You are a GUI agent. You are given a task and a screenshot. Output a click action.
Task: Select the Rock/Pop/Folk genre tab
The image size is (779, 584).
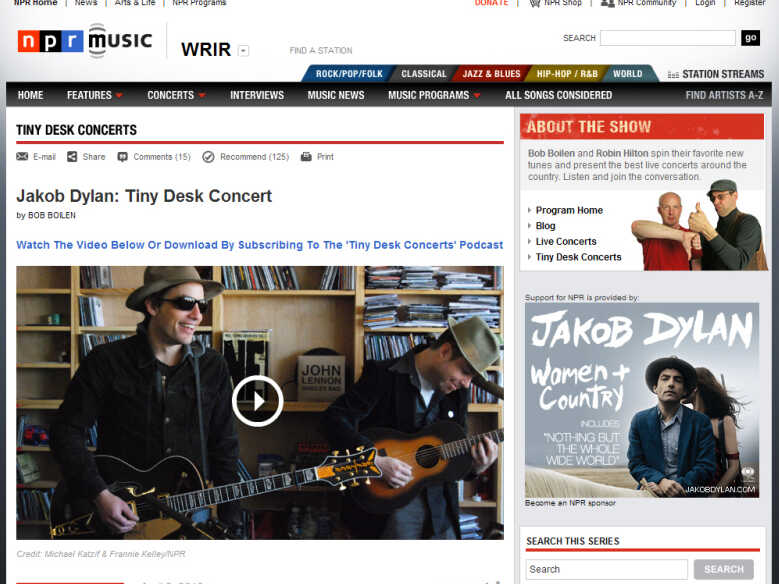349,74
